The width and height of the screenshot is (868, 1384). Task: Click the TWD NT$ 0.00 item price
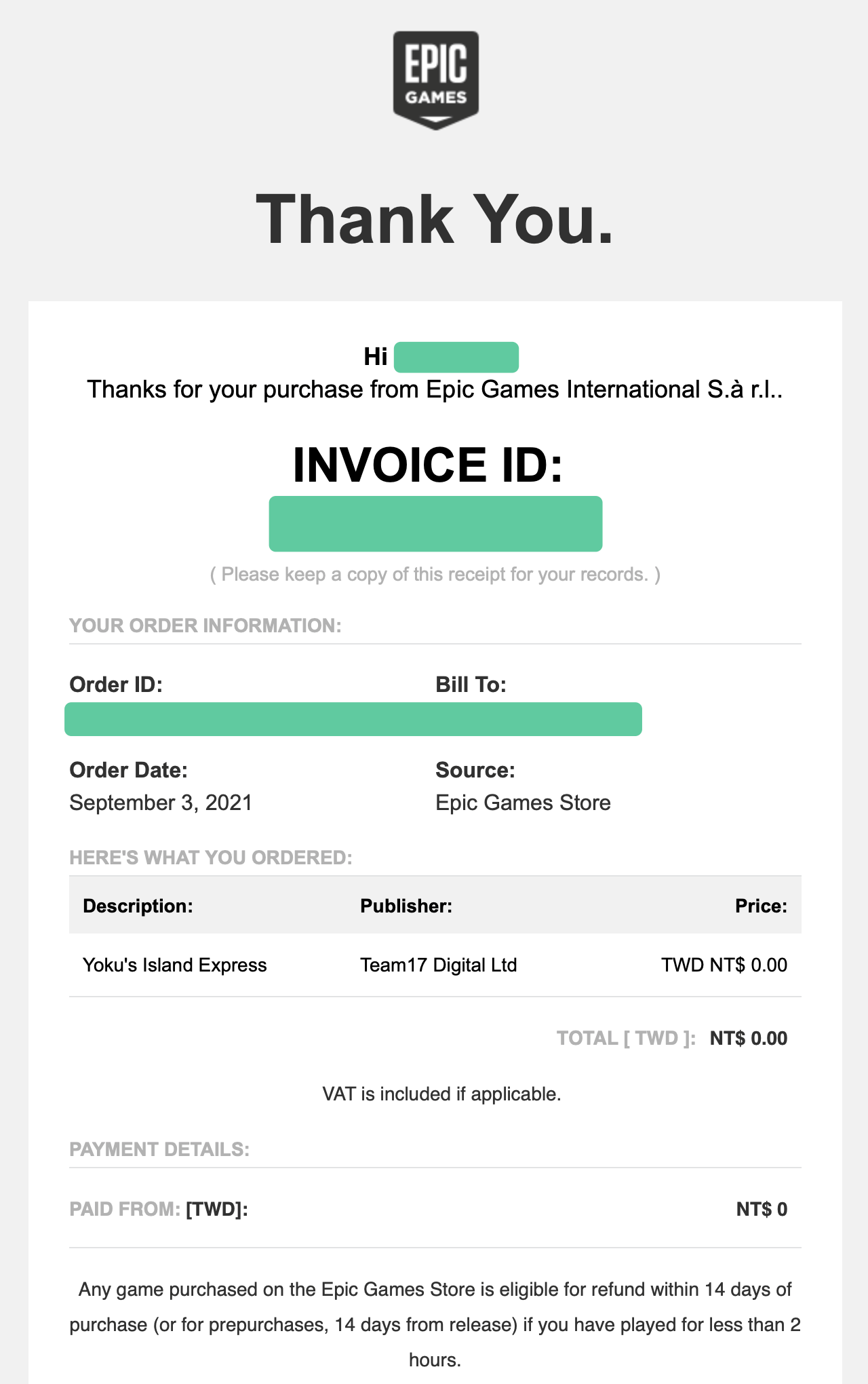pyautogui.click(x=724, y=965)
